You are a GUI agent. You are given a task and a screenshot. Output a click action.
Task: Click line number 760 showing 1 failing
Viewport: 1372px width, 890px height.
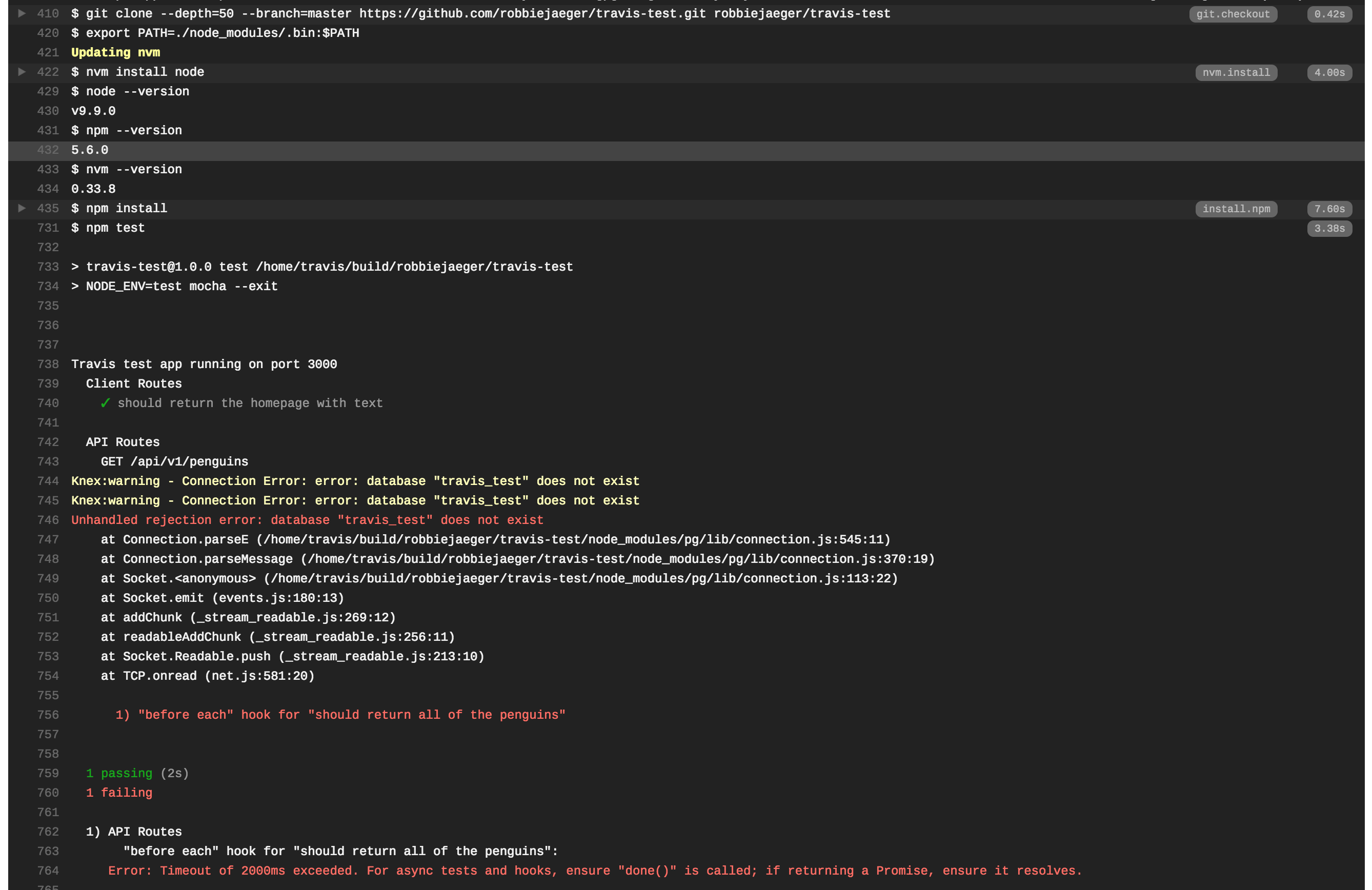[x=48, y=793]
